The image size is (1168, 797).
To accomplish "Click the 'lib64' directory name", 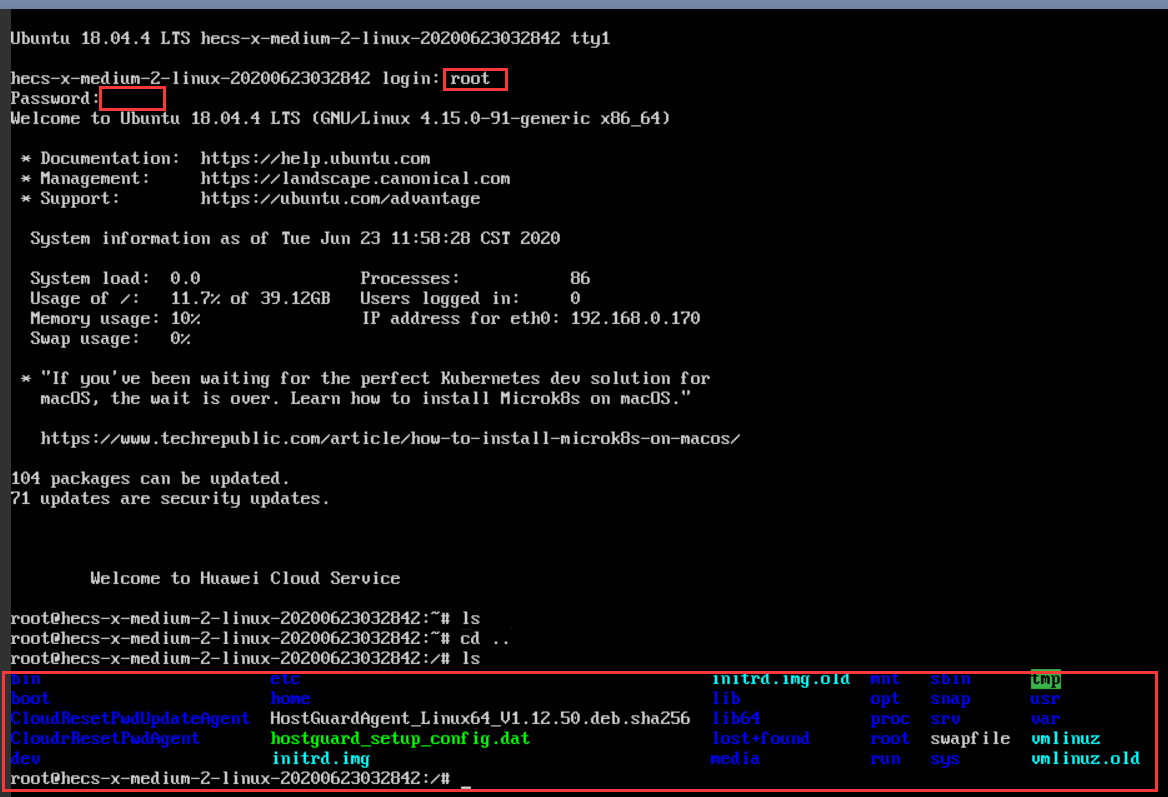I will click(x=736, y=719).
